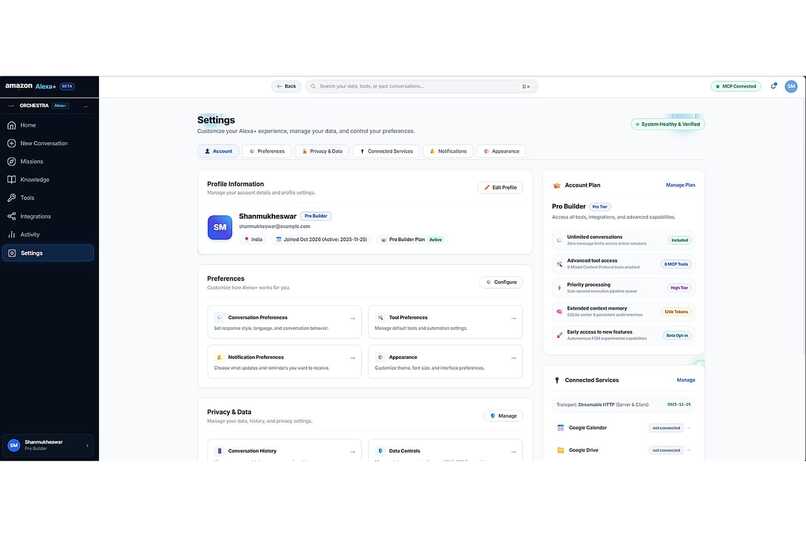This screenshot has height=537, width=806.
Task: Click the Unlimited conversations icon
Action: (559, 240)
